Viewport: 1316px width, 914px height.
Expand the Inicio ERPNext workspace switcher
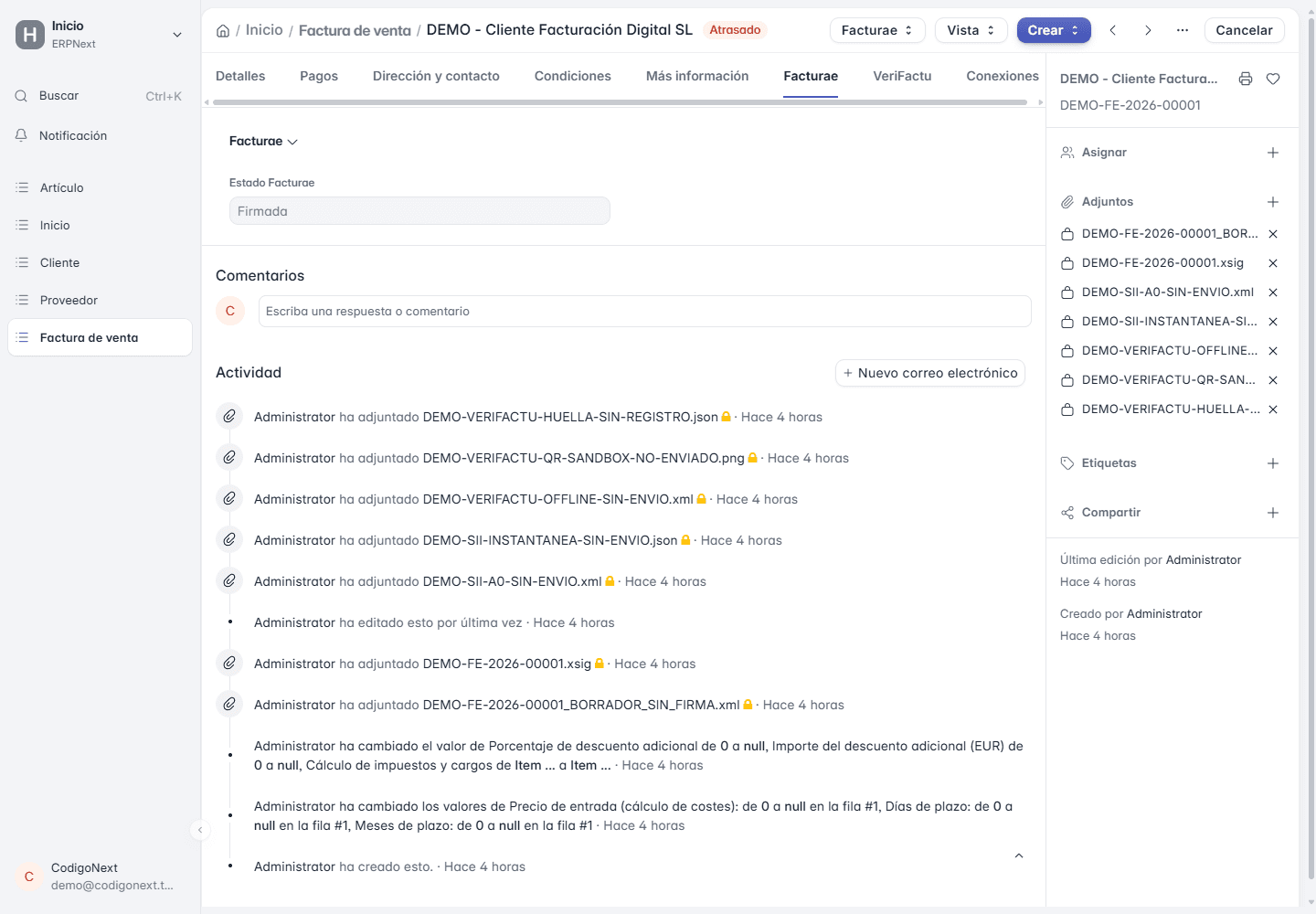[x=100, y=35]
